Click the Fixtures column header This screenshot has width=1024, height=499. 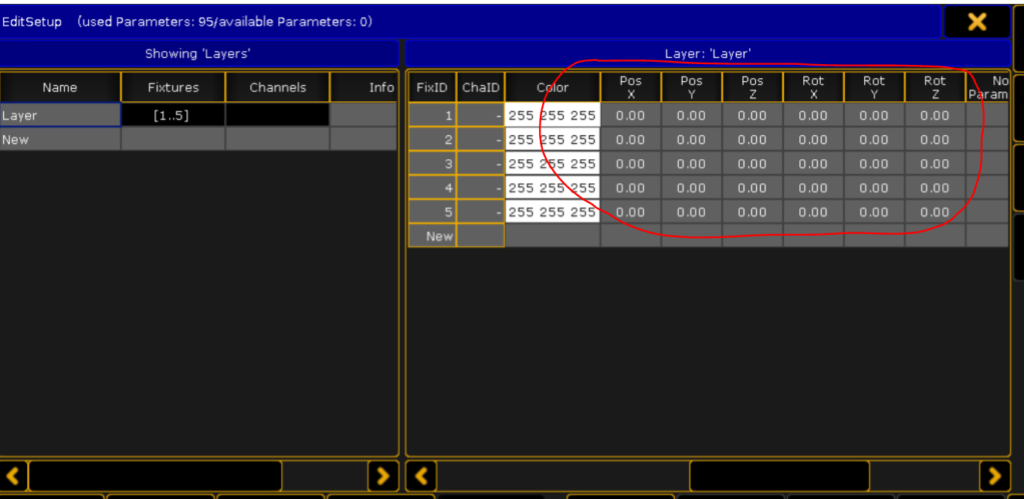(x=173, y=87)
